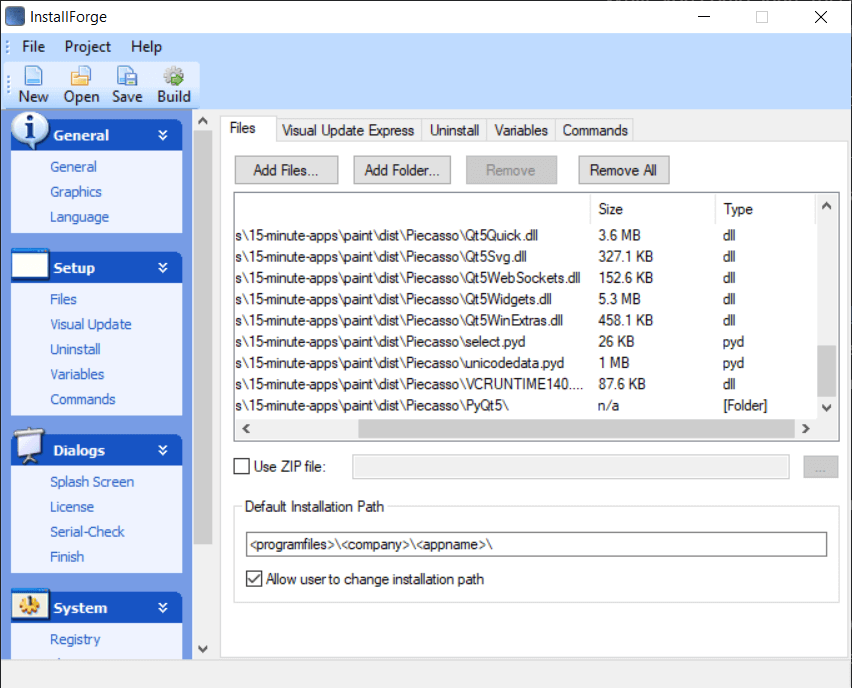Select the select.pyd file row
The image size is (852, 688).
point(525,341)
